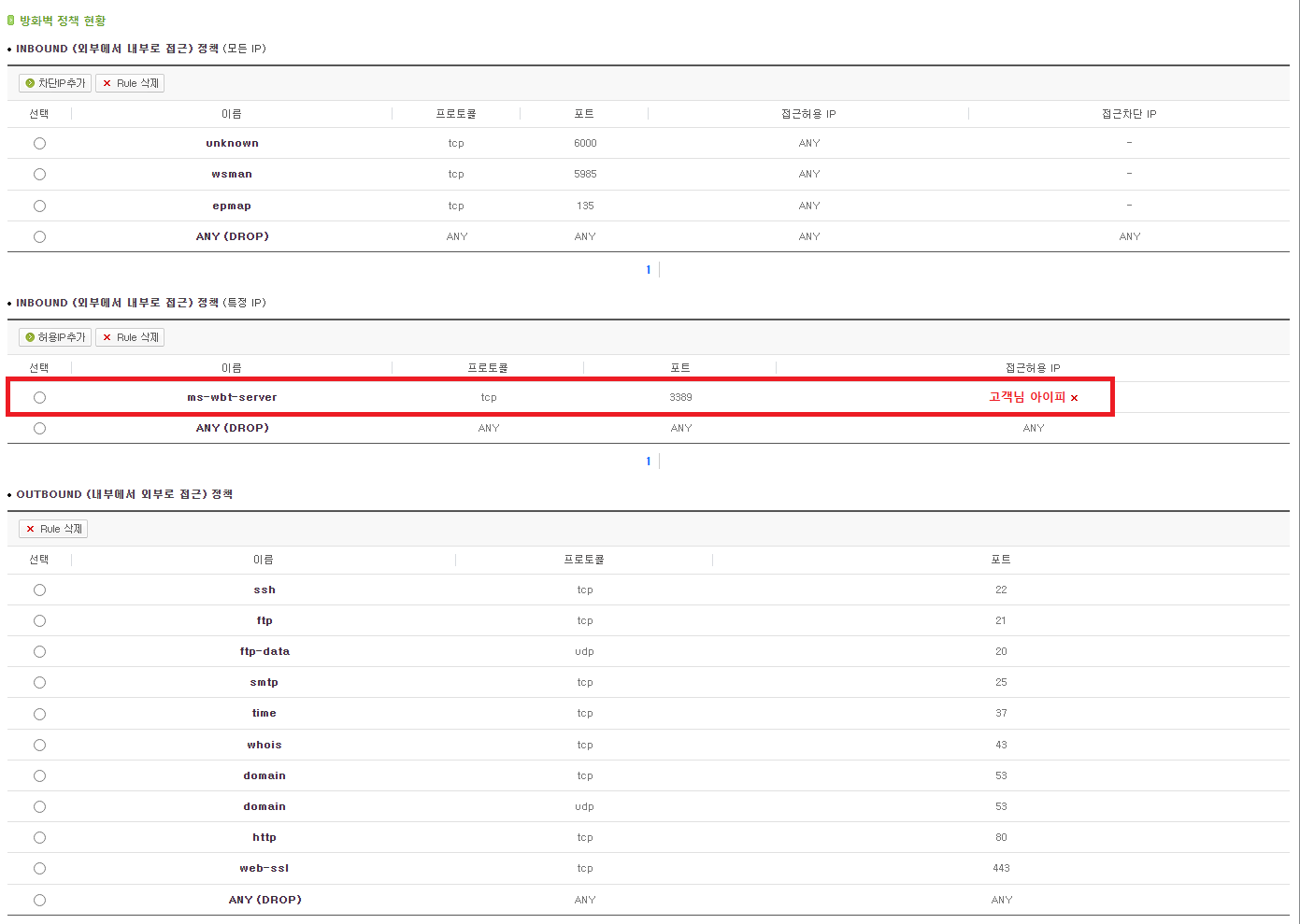Viewport: 1300px width, 924px height.
Task: Select the radio button for ssh outbound rule
Action: [x=39, y=590]
